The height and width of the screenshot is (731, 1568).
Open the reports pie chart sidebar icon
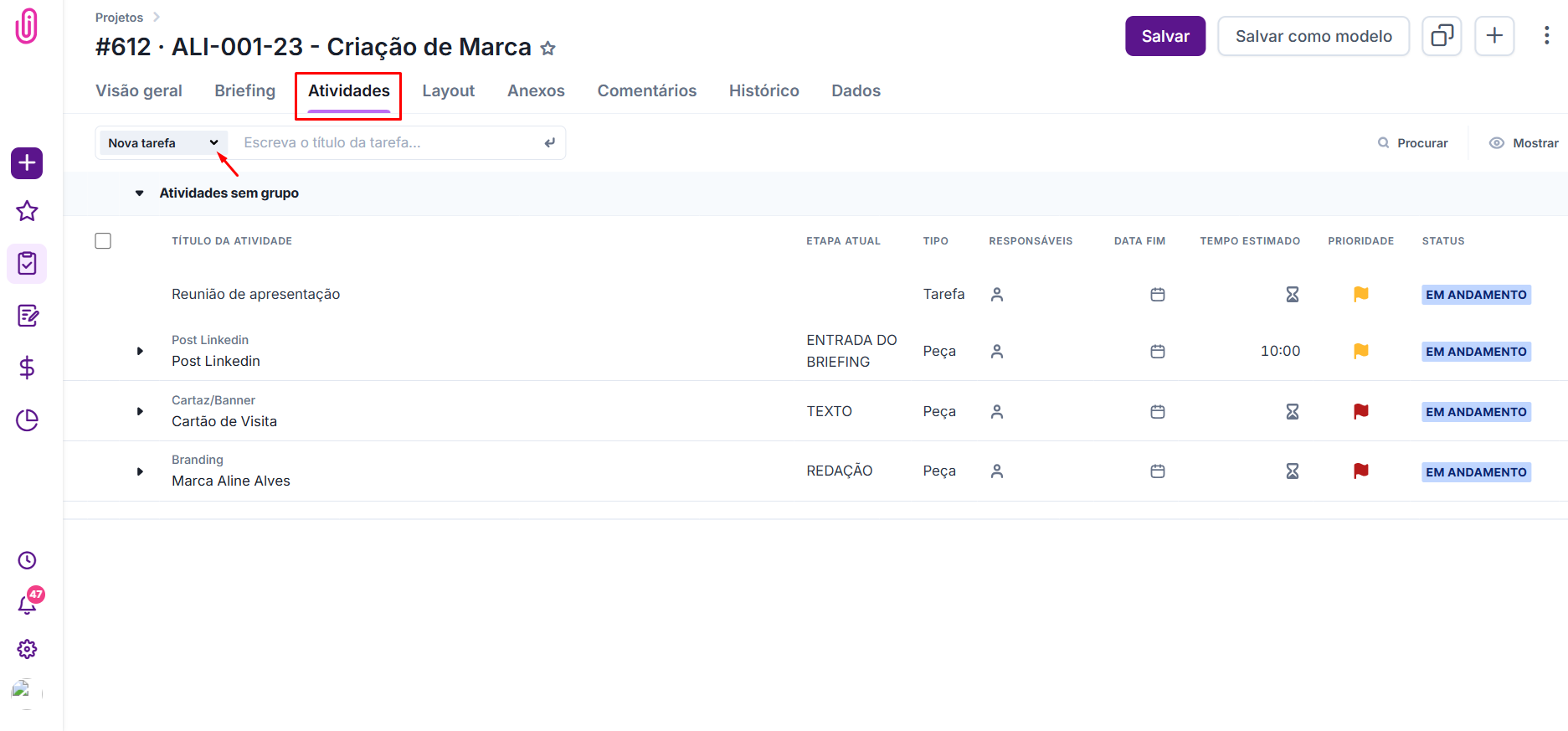[28, 420]
